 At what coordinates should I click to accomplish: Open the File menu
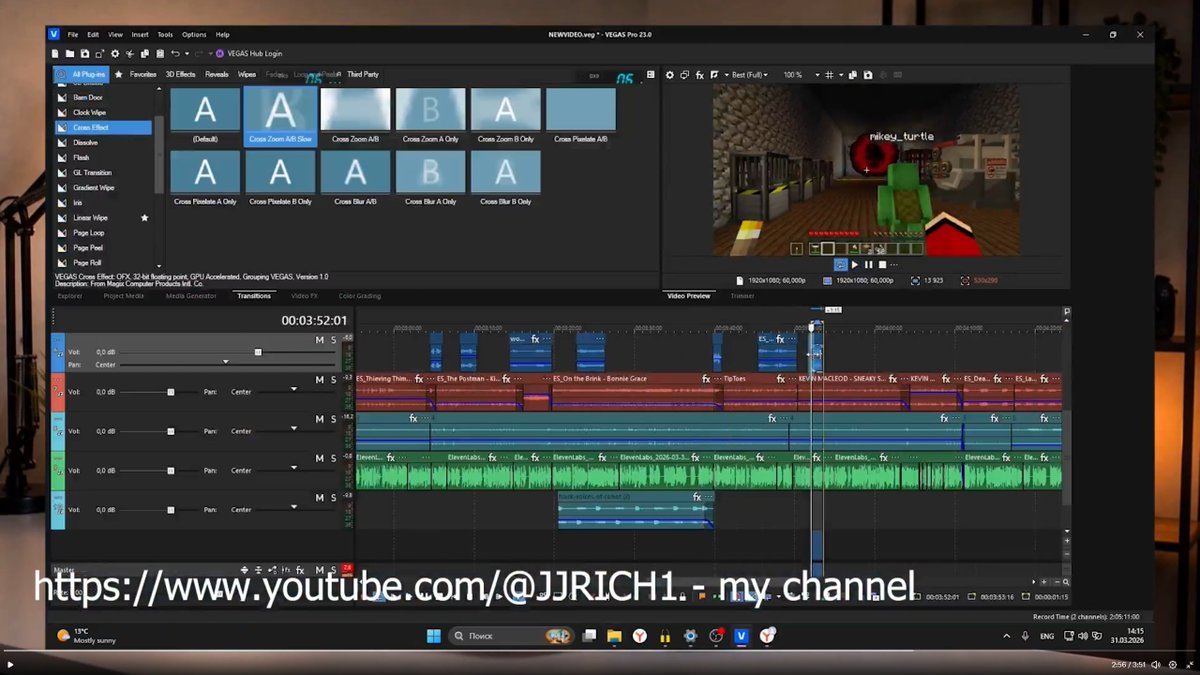coord(73,34)
